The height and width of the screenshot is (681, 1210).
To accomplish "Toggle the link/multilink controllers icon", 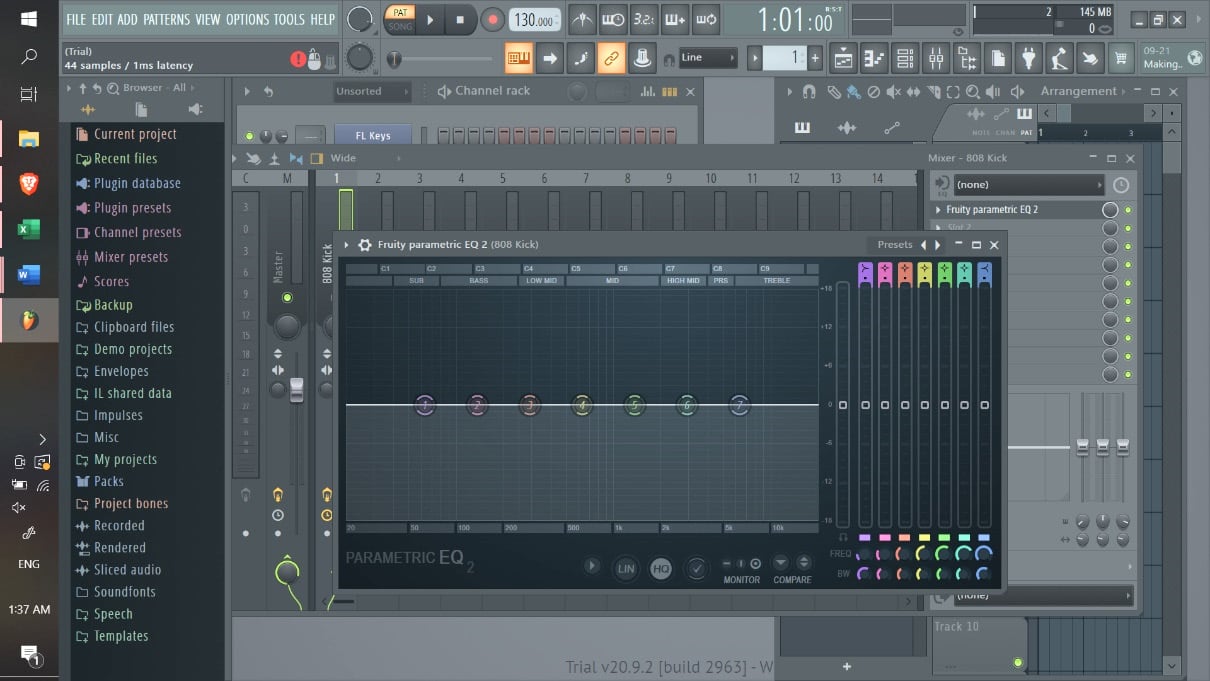I will point(611,58).
